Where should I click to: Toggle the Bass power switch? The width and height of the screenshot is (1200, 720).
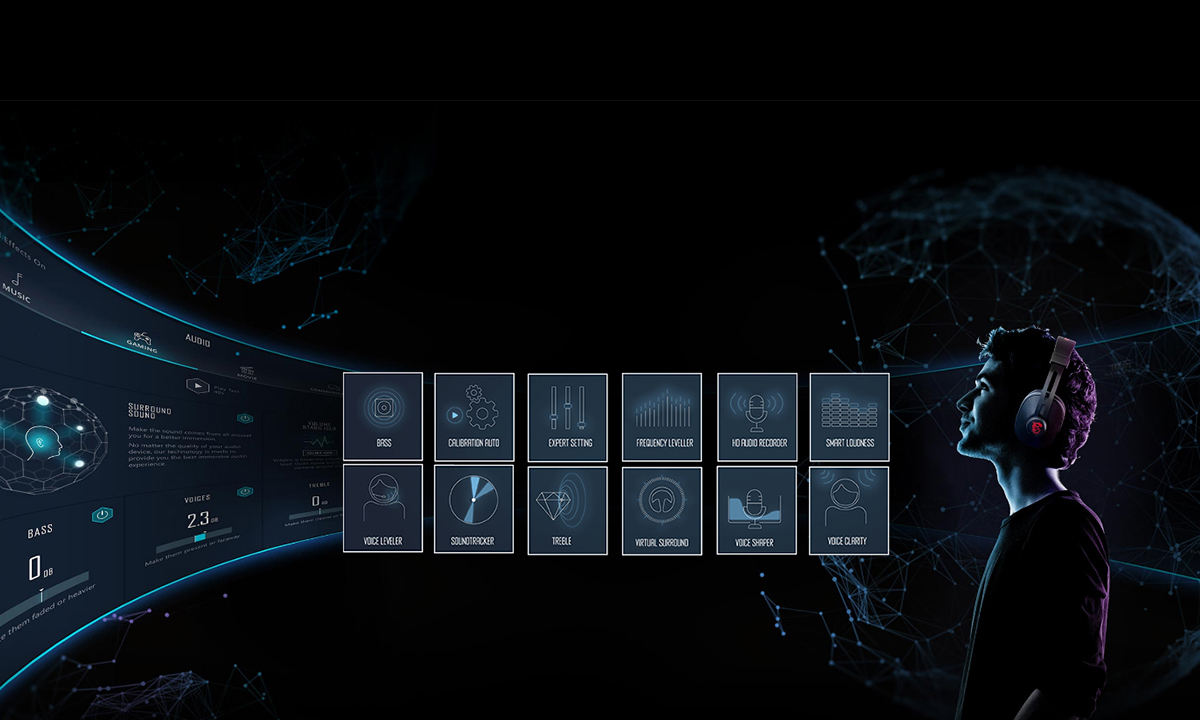[x=101, y=514]
